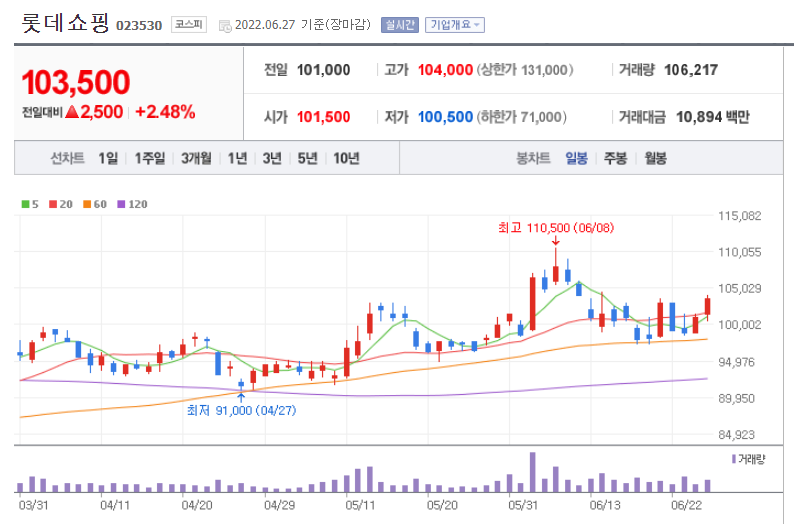Click the 실시간 button

pos(400,25)
